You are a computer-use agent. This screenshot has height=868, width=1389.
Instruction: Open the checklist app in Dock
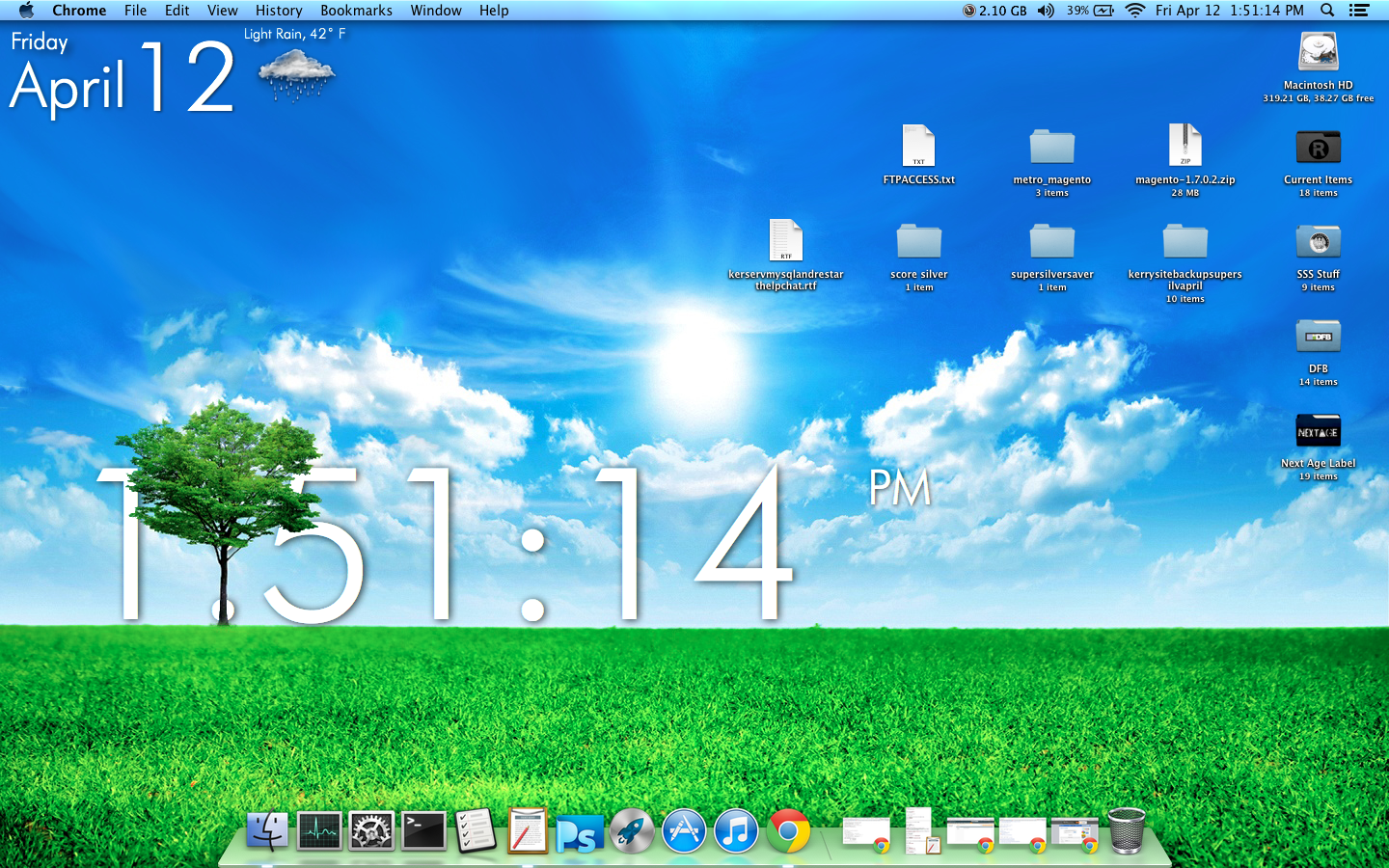[476, 830]
